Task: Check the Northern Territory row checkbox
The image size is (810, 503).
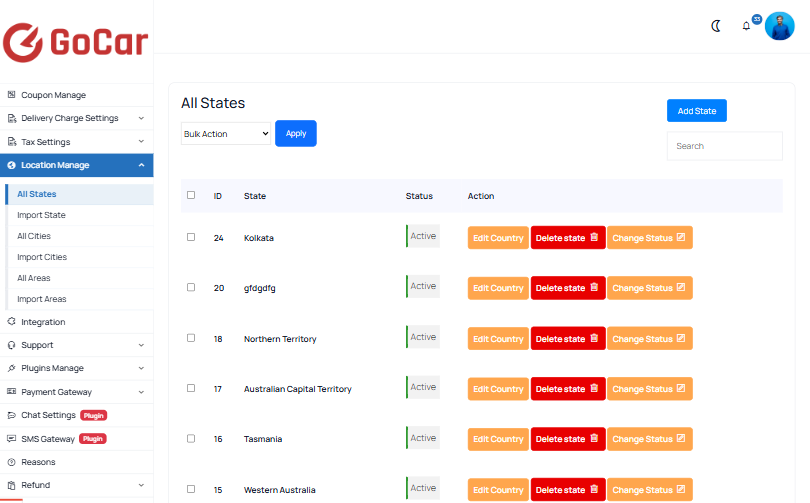Action: 191,338
